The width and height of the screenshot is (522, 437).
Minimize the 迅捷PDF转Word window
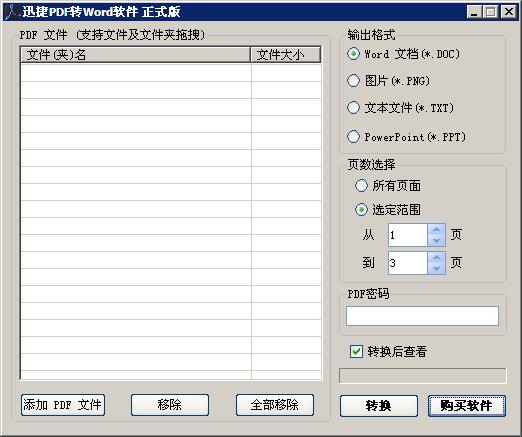474,12
